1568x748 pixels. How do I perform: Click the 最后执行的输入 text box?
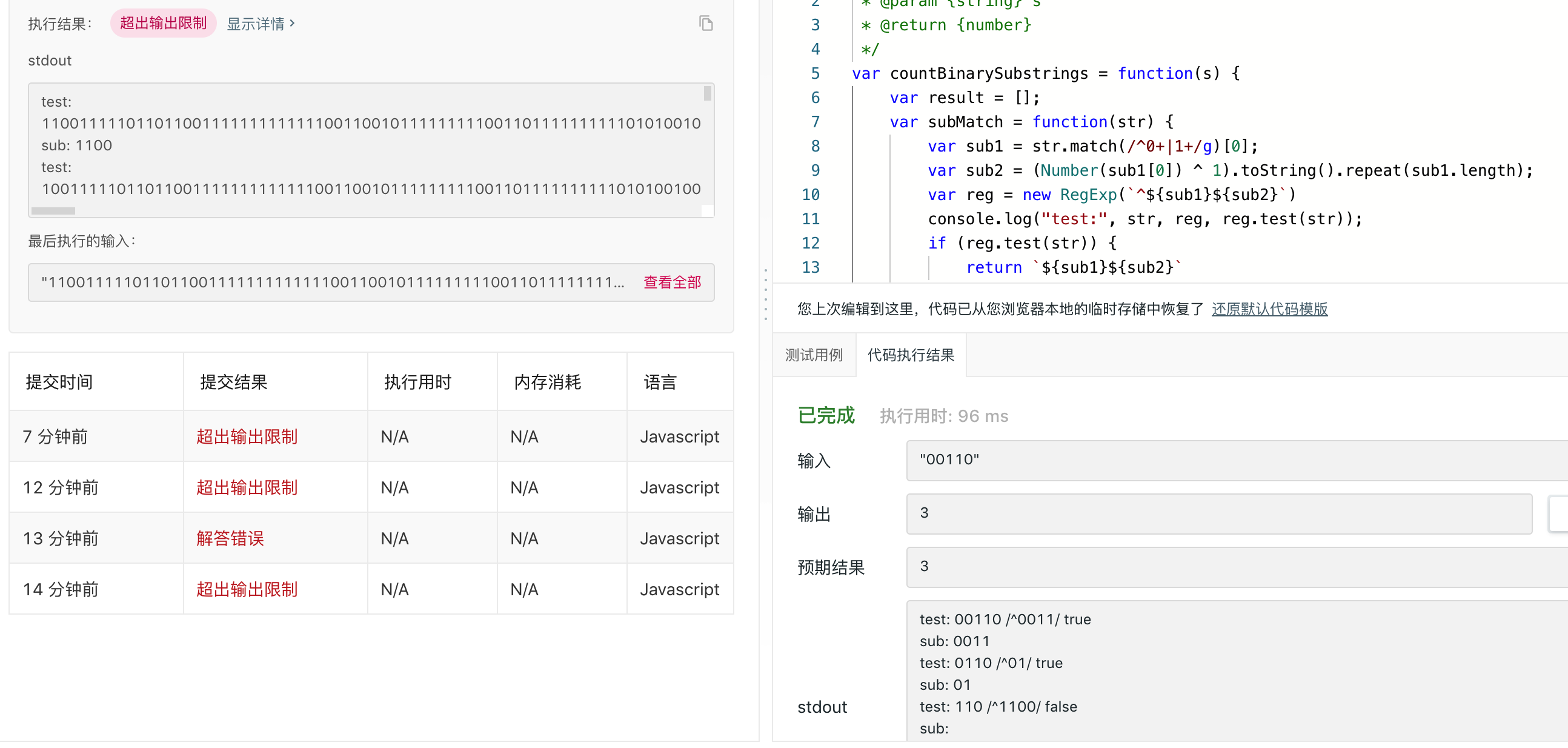(x=371, y=282)
